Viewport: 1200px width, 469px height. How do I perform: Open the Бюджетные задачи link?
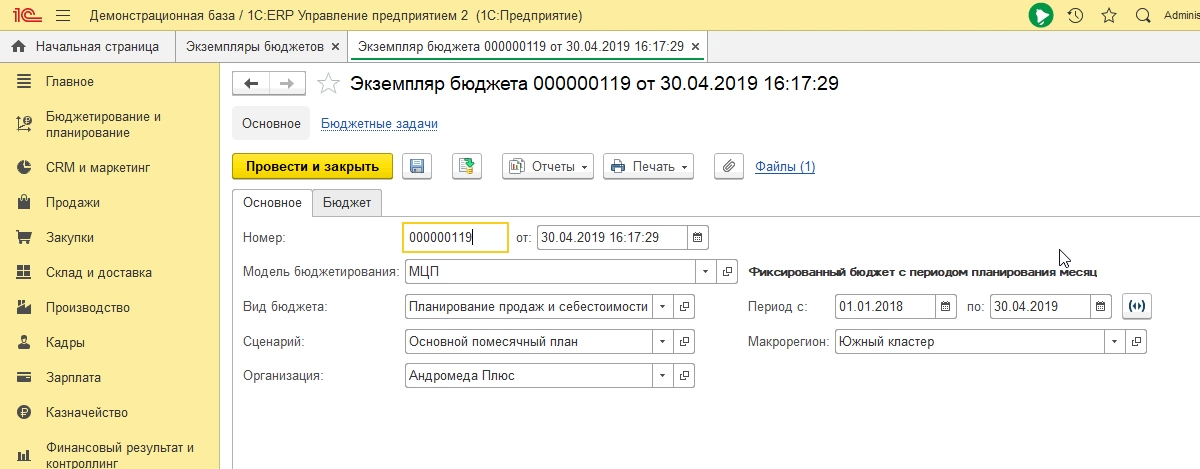(379, 124)
